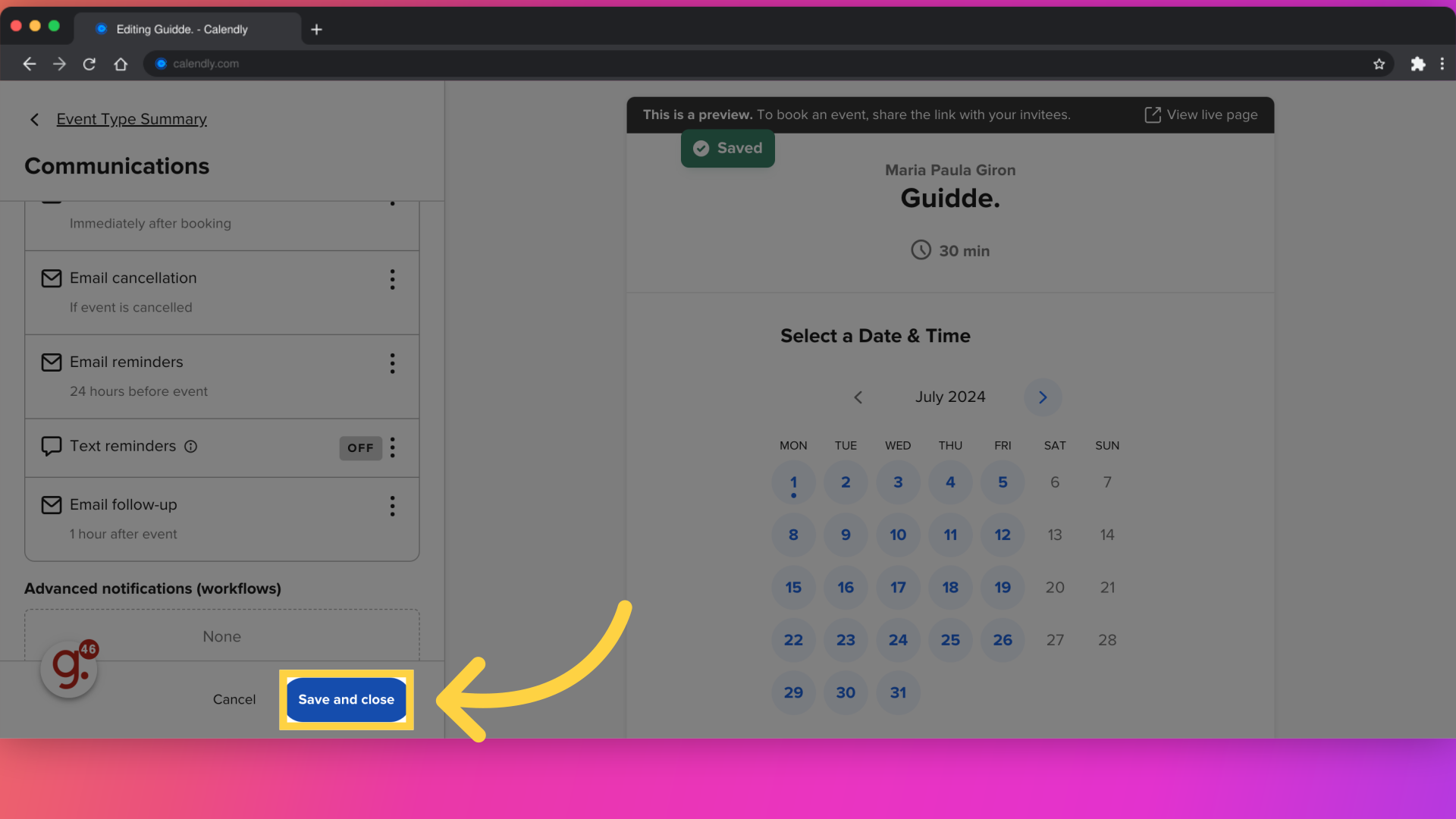This screenshot has width=1456, height=819.
Task: Toggle Text reminders OFF switch
Action: click(x=360, y=447)
